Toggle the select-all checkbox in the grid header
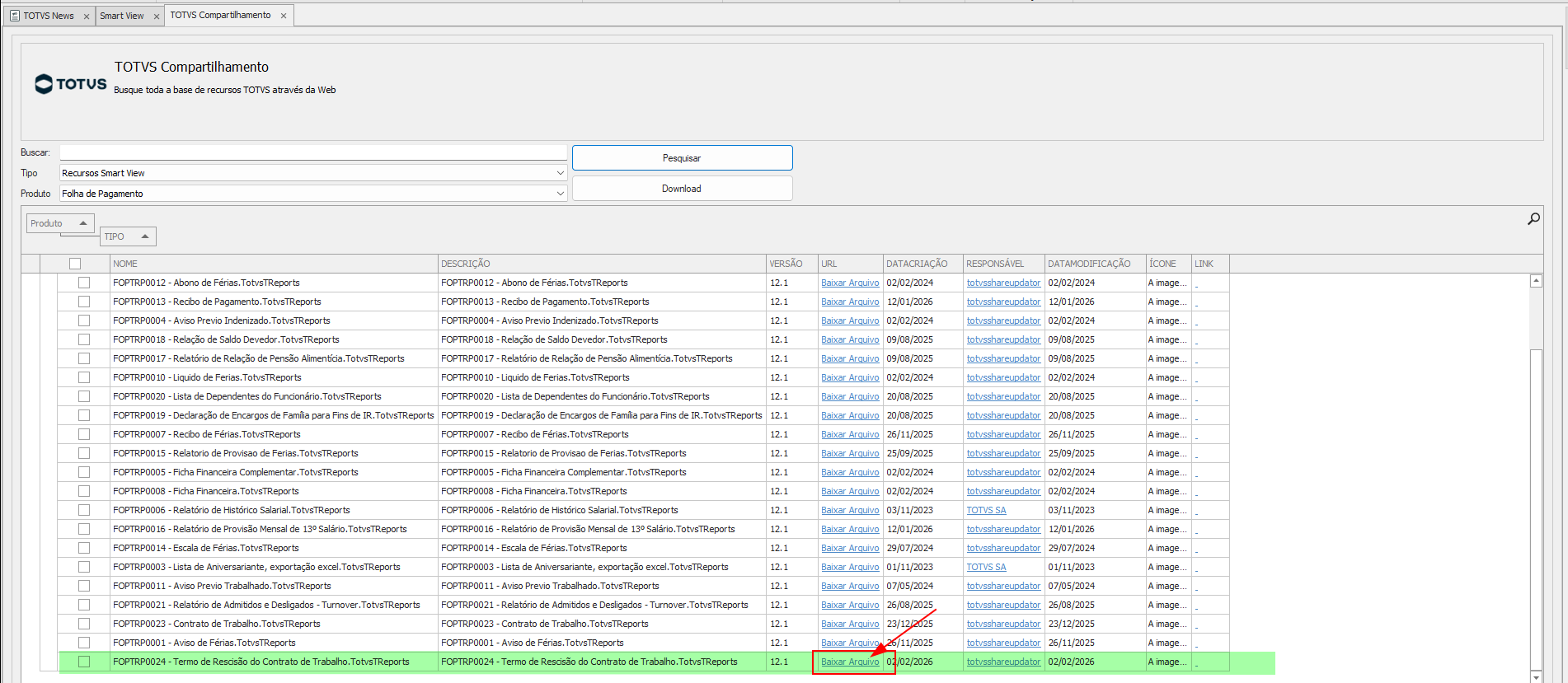Viewport: 1568px width, 683px height. click(x=75, y=264)
